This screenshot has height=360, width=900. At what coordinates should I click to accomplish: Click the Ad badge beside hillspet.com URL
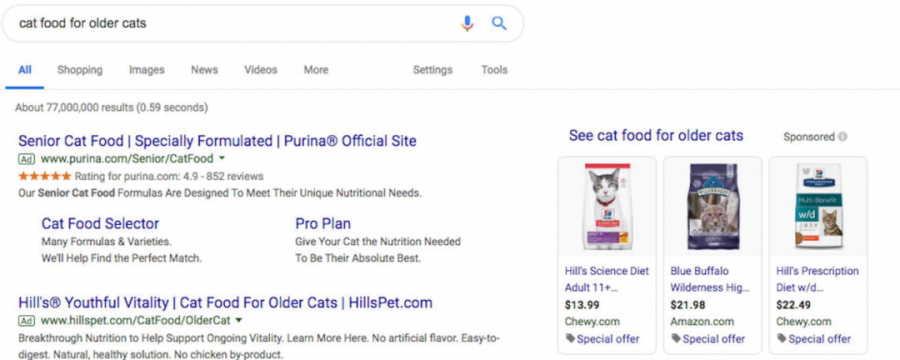[x=26, y=320]
